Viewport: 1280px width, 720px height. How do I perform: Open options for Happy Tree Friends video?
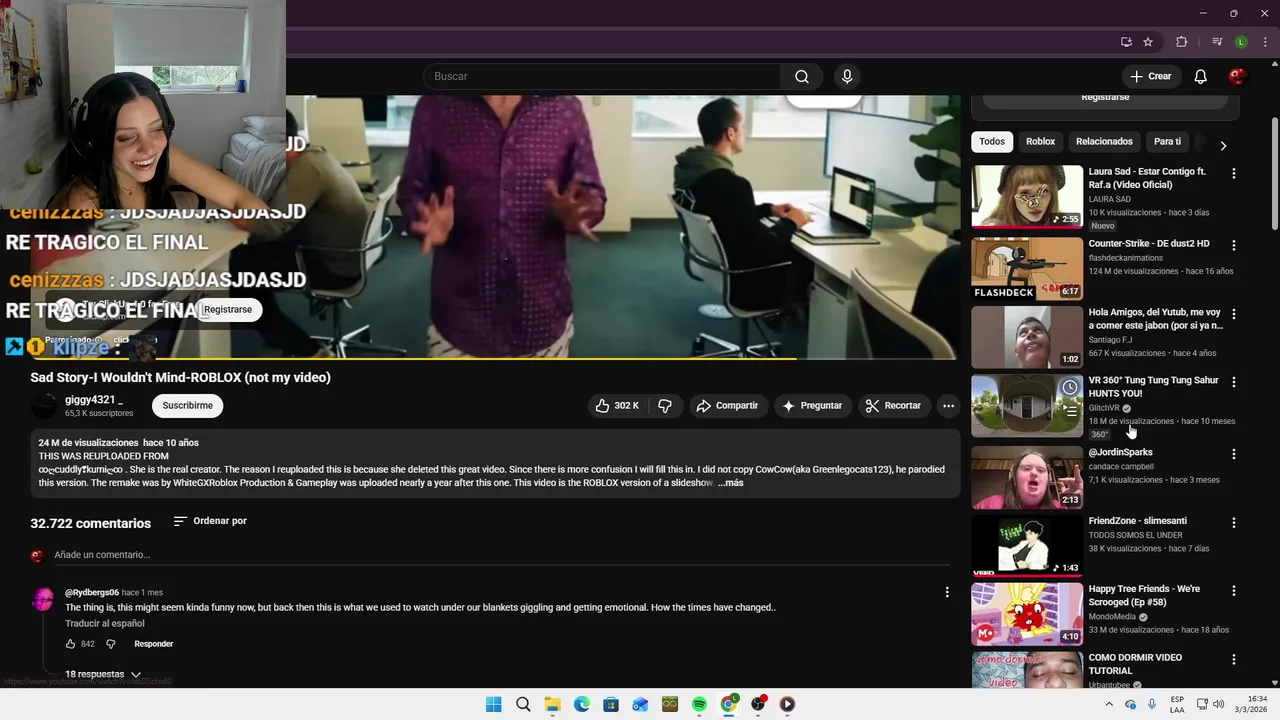pos(1233,591)
